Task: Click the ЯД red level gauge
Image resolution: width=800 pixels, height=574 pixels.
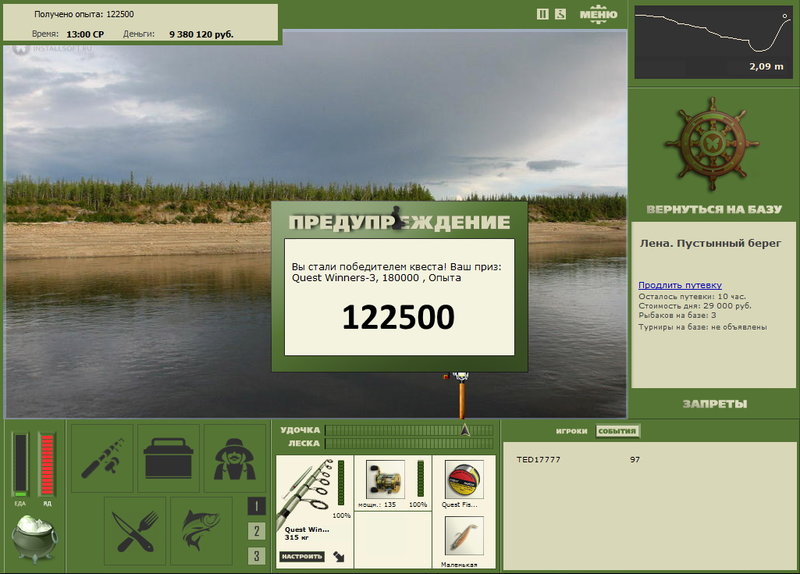Action: (47, 464)
